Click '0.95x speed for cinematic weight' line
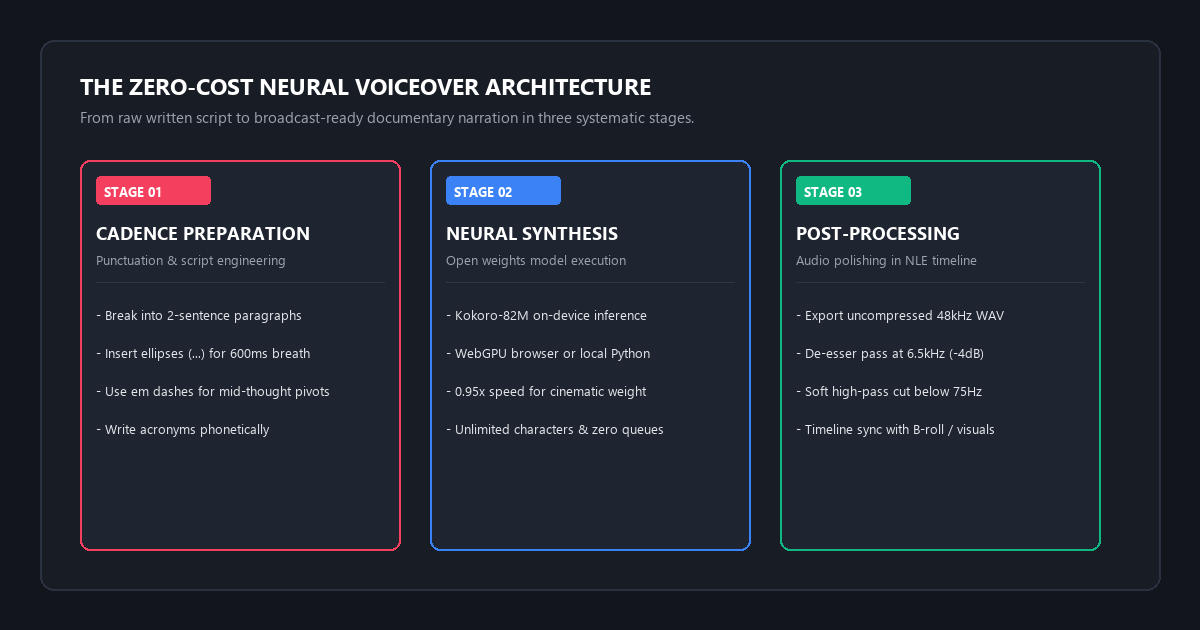 click(546, 392)
